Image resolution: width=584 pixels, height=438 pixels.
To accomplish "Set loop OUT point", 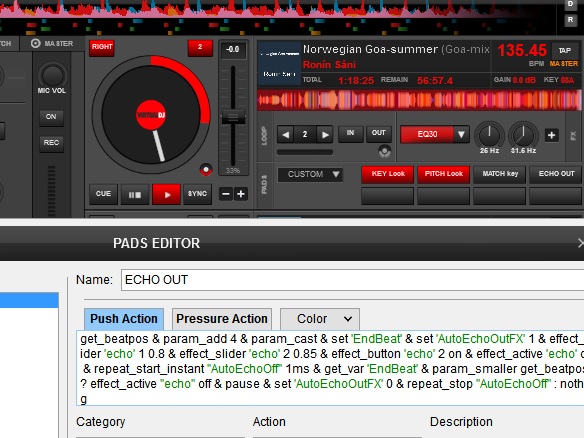I will pos(378,134).
